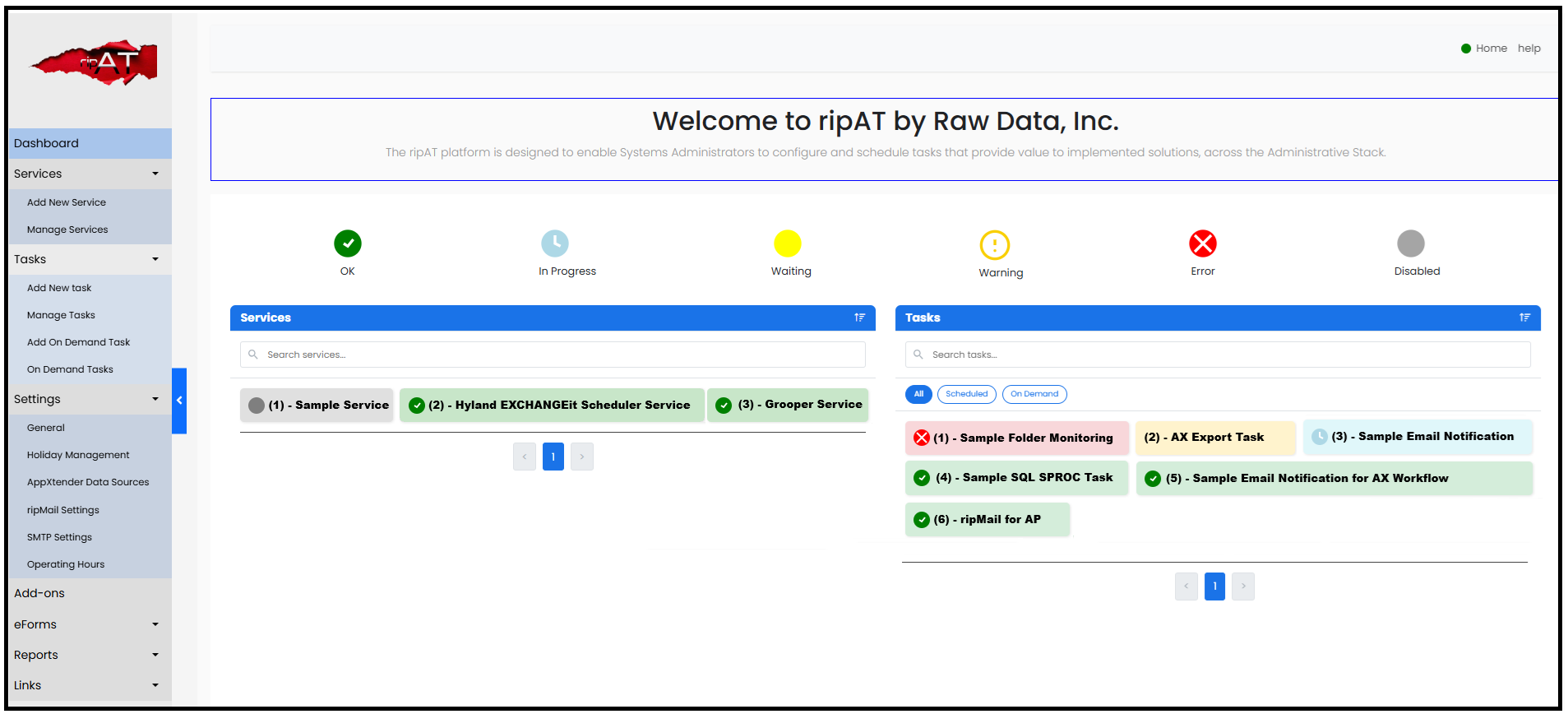Open the Sample Folder Monitoring task
The width and height of the screenshot is (1568, 714).
[1017, 438]
